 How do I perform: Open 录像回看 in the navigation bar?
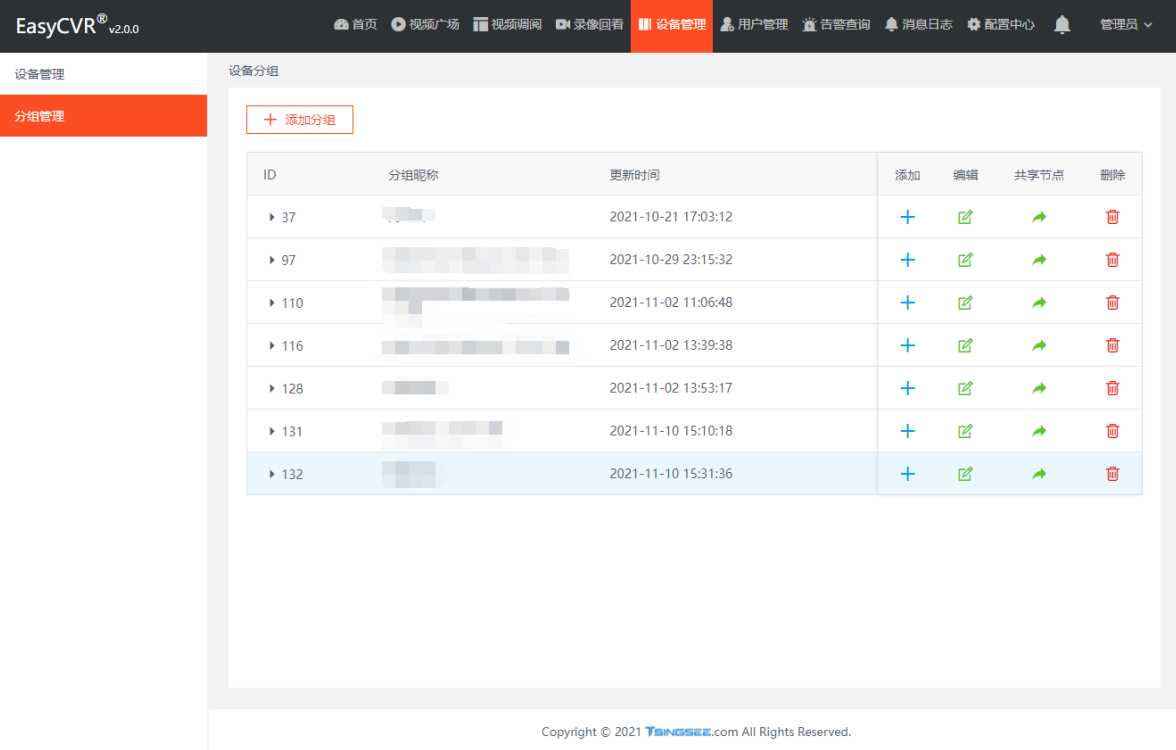[590, 25]
